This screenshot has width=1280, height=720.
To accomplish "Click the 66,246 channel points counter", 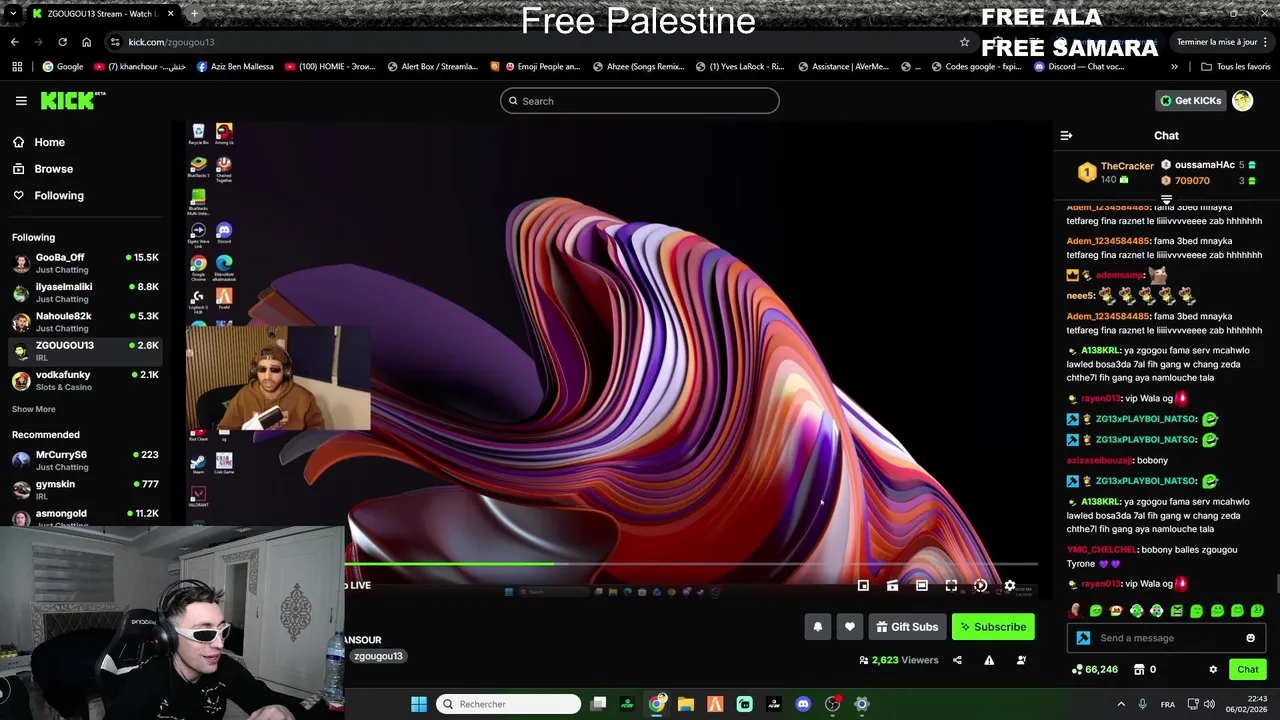I will (x=1095, y=670).
